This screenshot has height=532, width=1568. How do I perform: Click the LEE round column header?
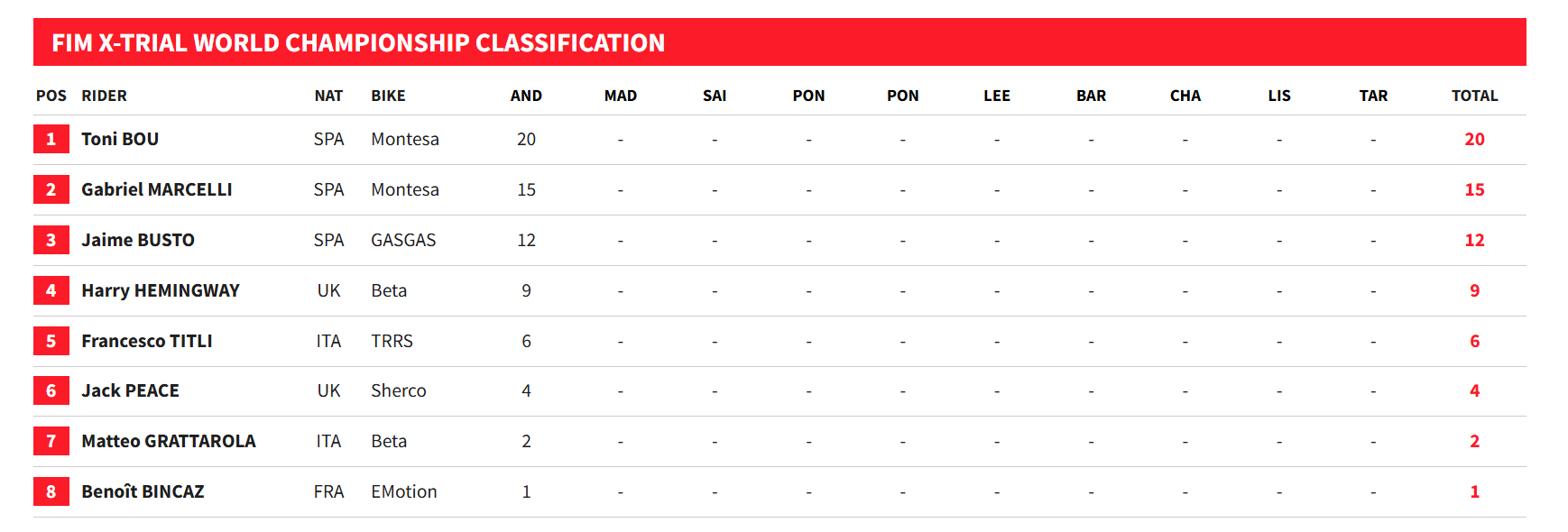click(996, 96)
